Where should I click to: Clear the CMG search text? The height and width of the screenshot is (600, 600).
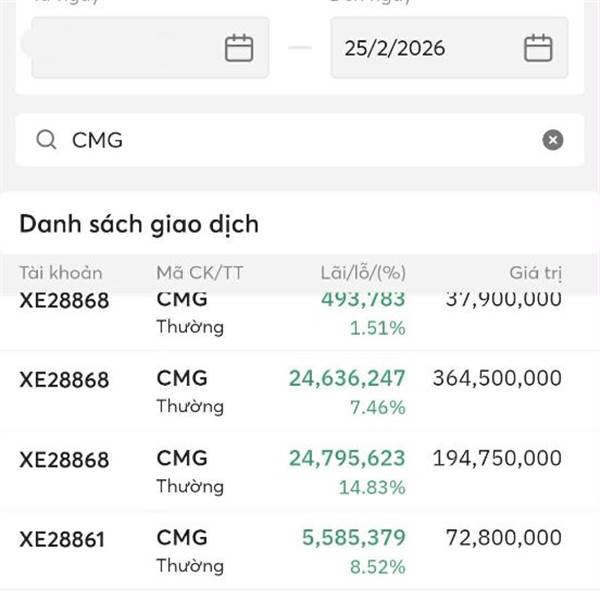553,140
